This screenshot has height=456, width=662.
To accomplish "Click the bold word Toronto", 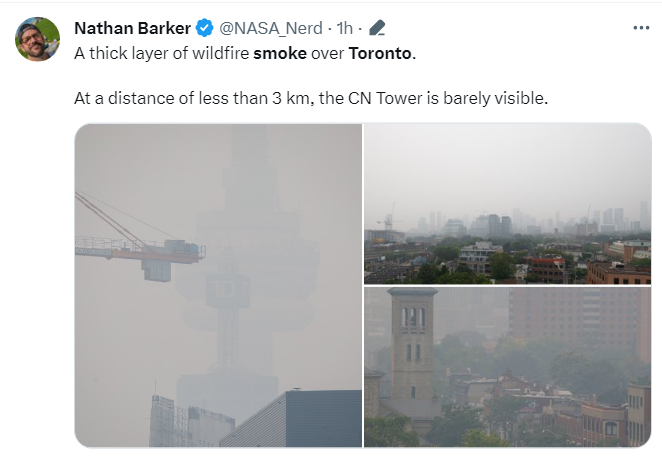I will pos(380,53).
